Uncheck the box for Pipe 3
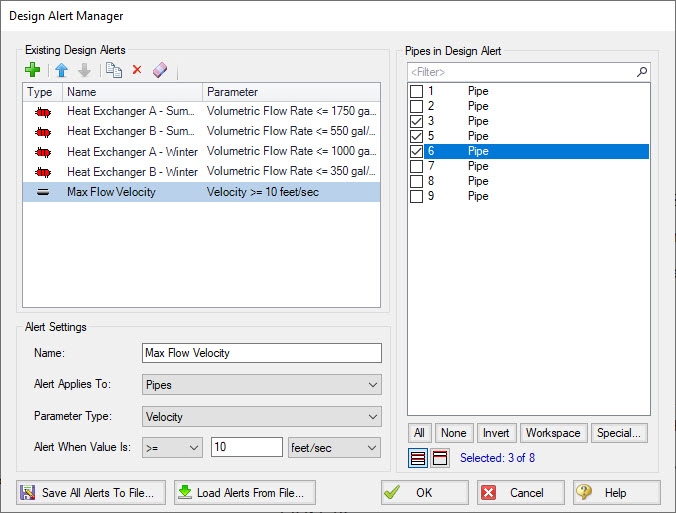This screenshot has height=513, width=676. click(x=416, y=121)
